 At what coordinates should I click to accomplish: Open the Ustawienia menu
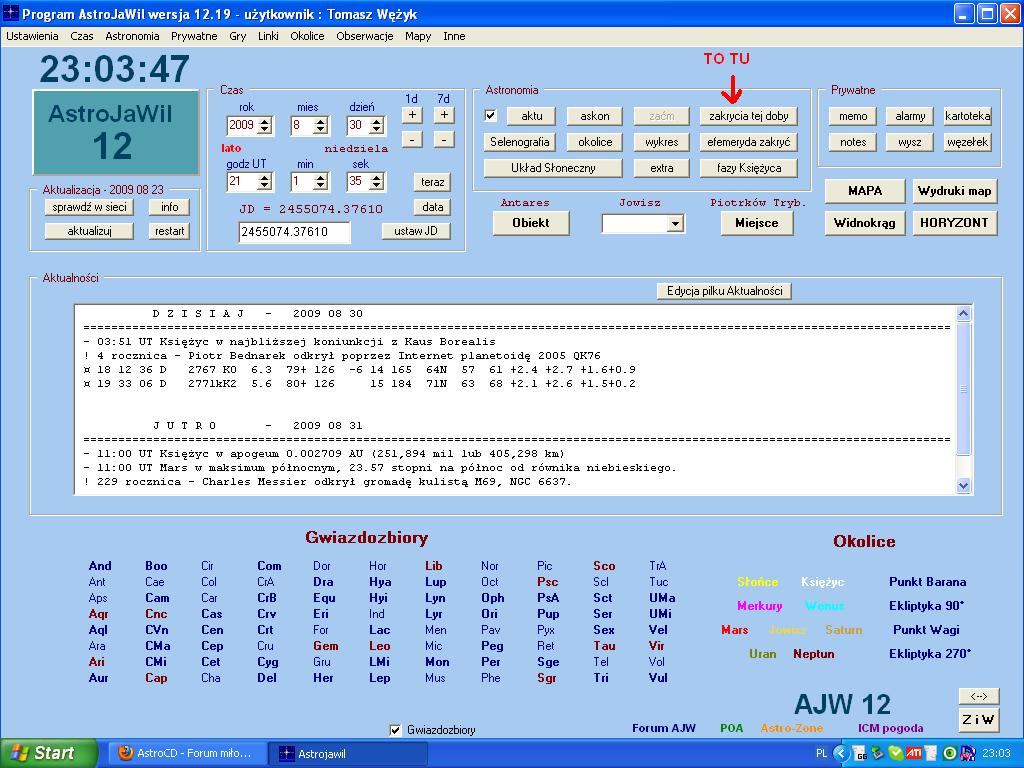32,37
